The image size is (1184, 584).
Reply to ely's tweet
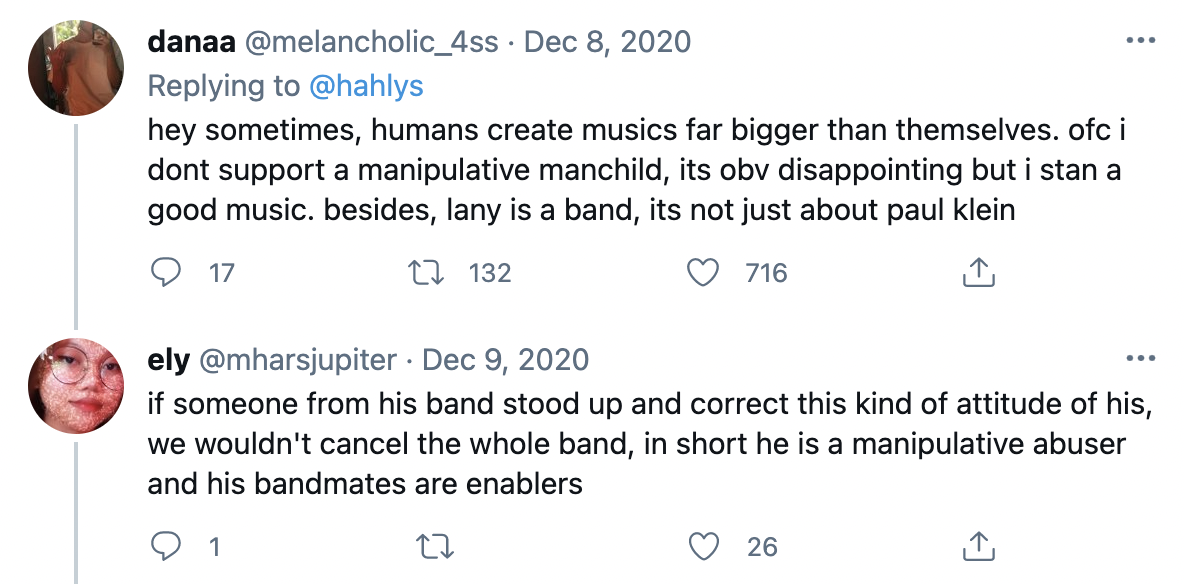pyautogui.click(x=164, y=546)
